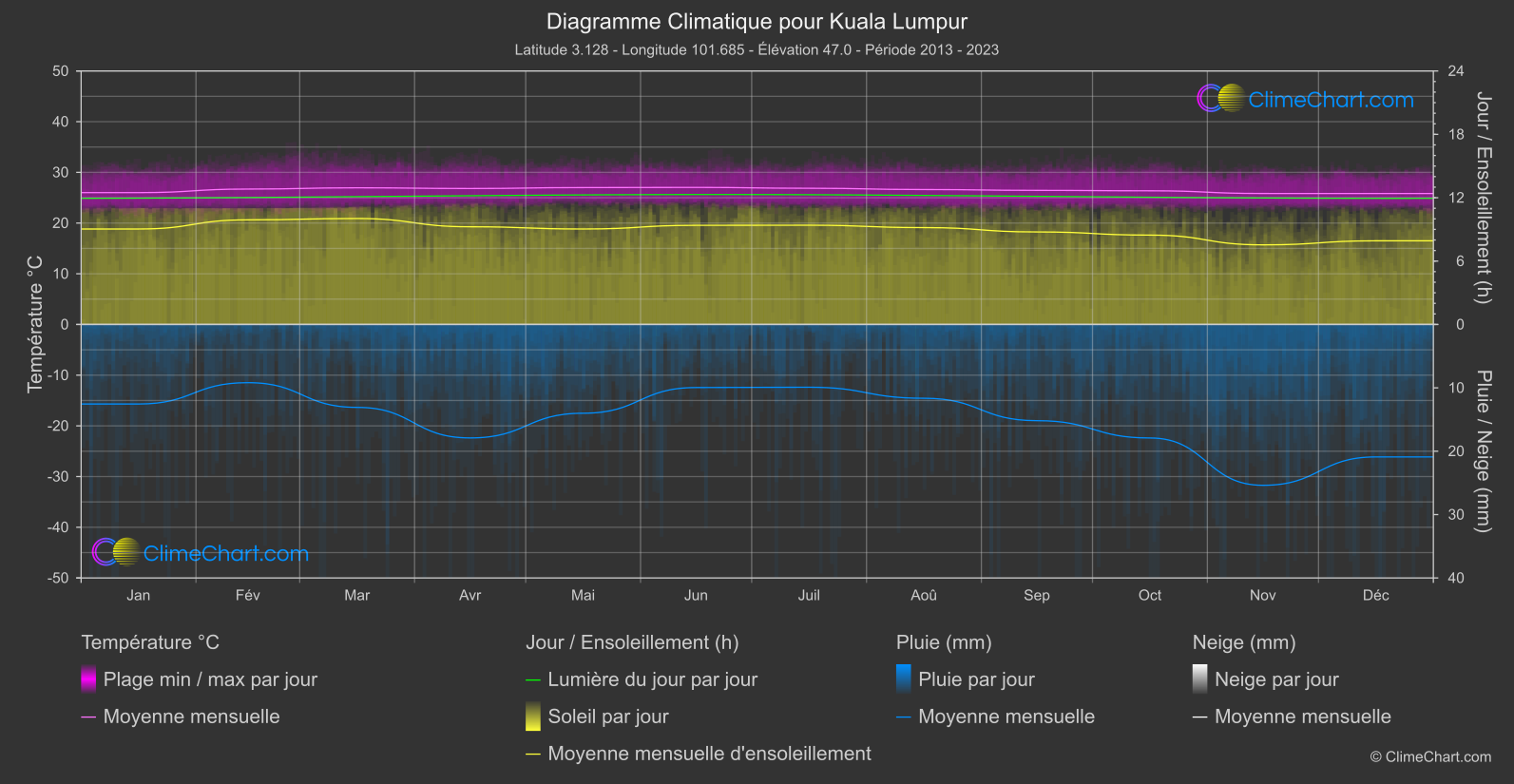
Task: Click the '50' tick on the temperature axis
Action: [61, 71]
